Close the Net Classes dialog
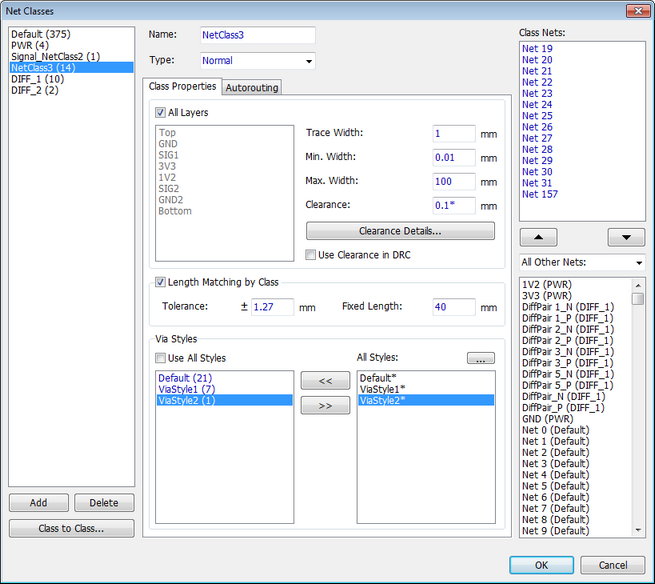The height and width of the screenshot is (584, 655). (638, 11)
